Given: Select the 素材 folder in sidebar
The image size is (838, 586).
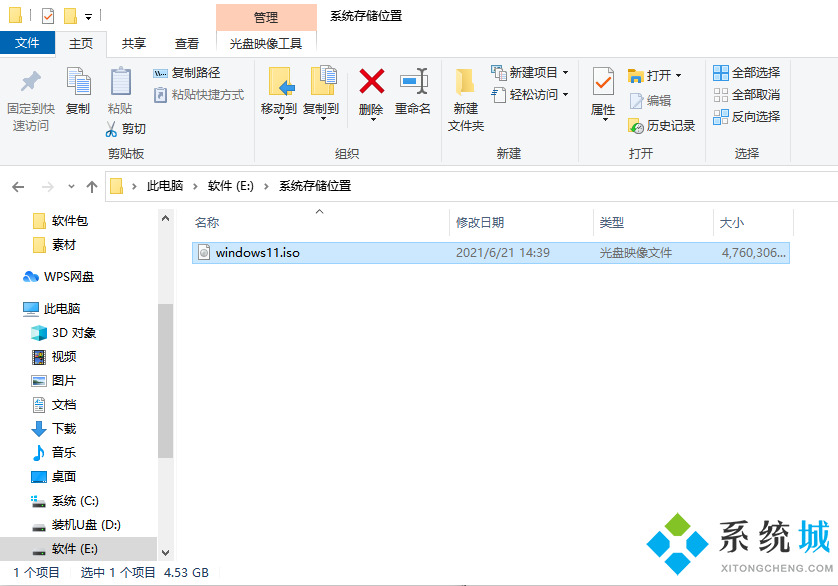Looking at the screenshot, I should (x=55, y=245).
